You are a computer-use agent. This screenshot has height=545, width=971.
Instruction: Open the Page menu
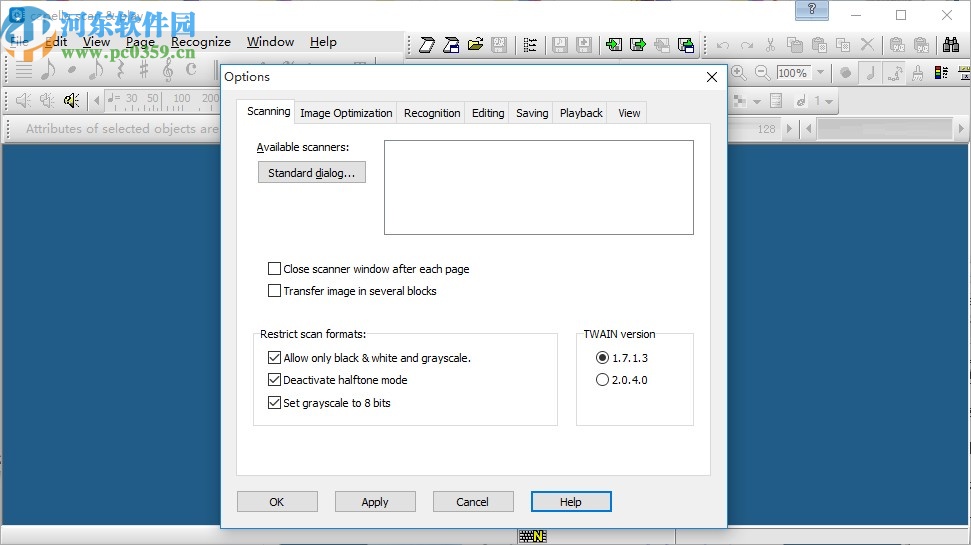140,41
